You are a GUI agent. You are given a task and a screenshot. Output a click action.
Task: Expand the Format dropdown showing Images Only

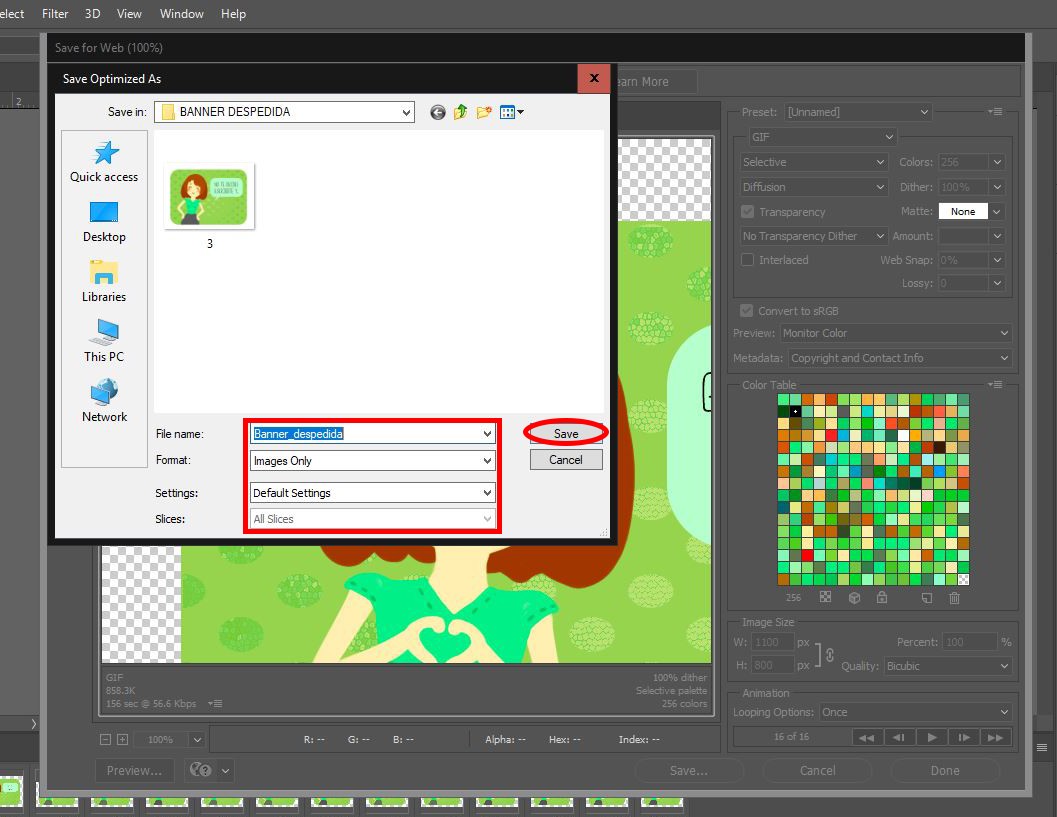click(x=372, y=460)
